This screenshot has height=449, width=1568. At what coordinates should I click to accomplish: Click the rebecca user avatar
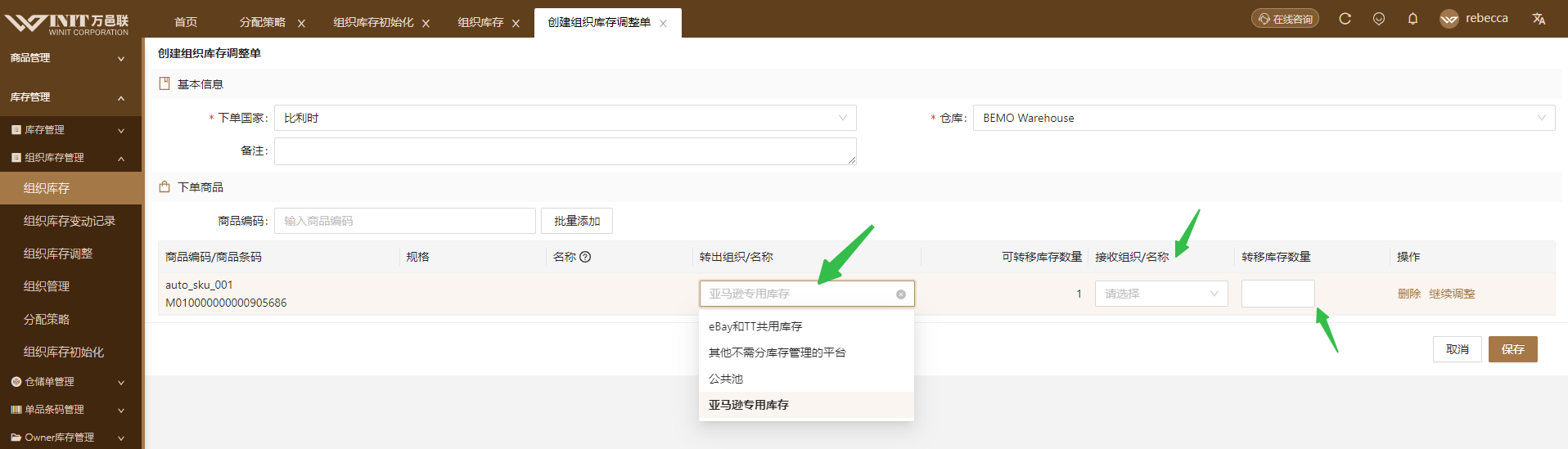[1449, 19]
